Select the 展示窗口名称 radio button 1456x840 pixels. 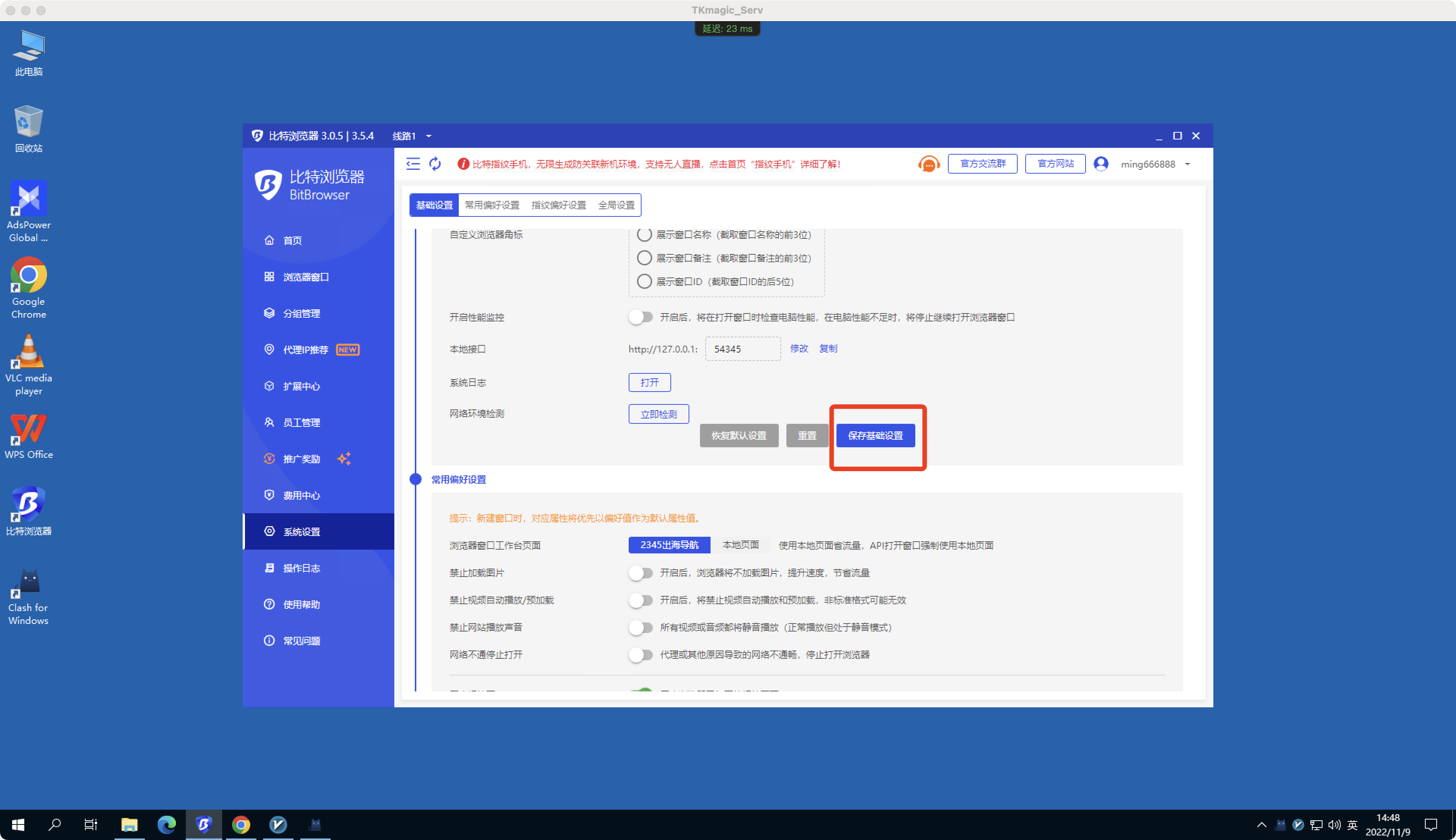644,234
